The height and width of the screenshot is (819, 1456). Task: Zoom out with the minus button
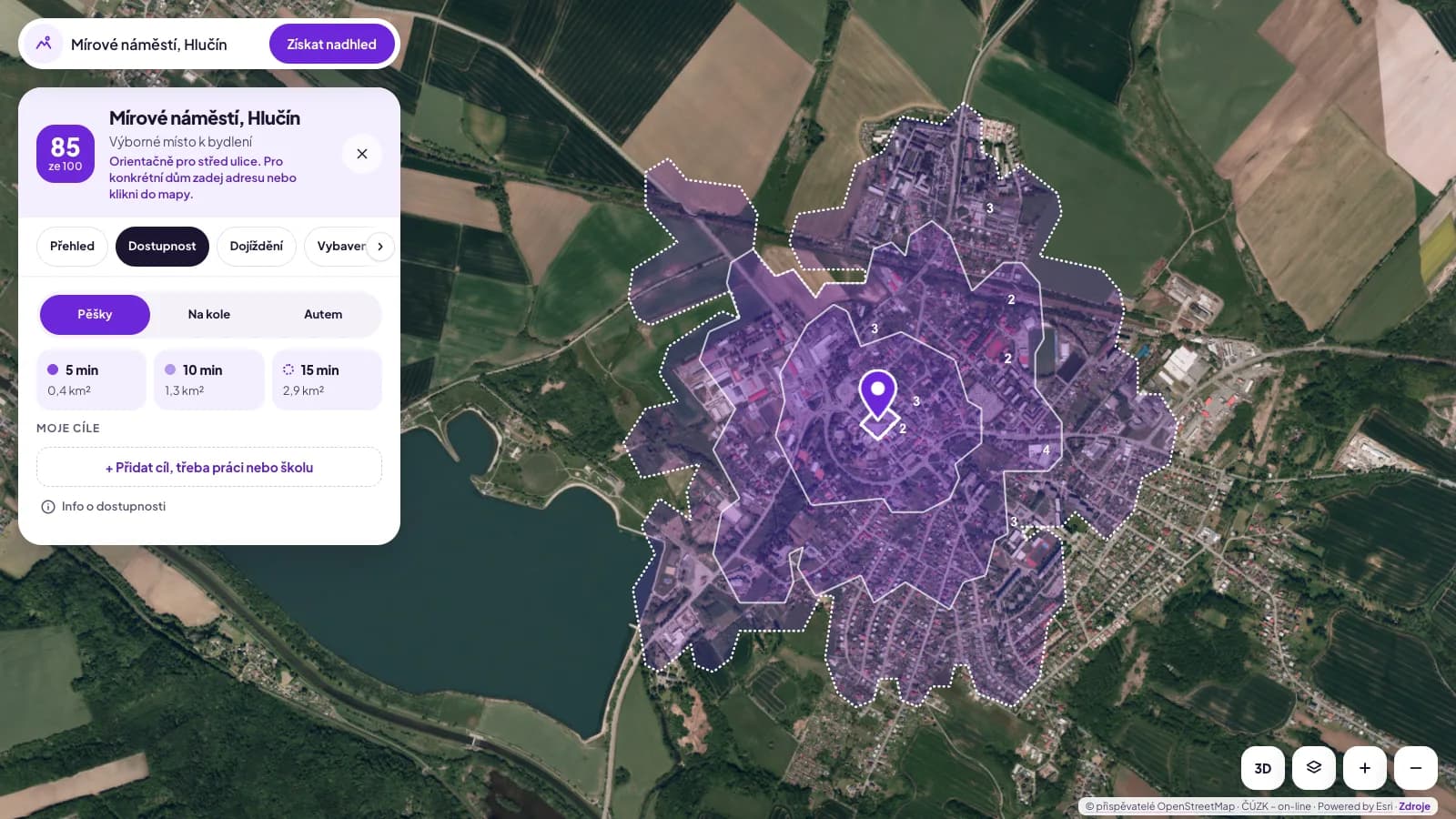1416,768
